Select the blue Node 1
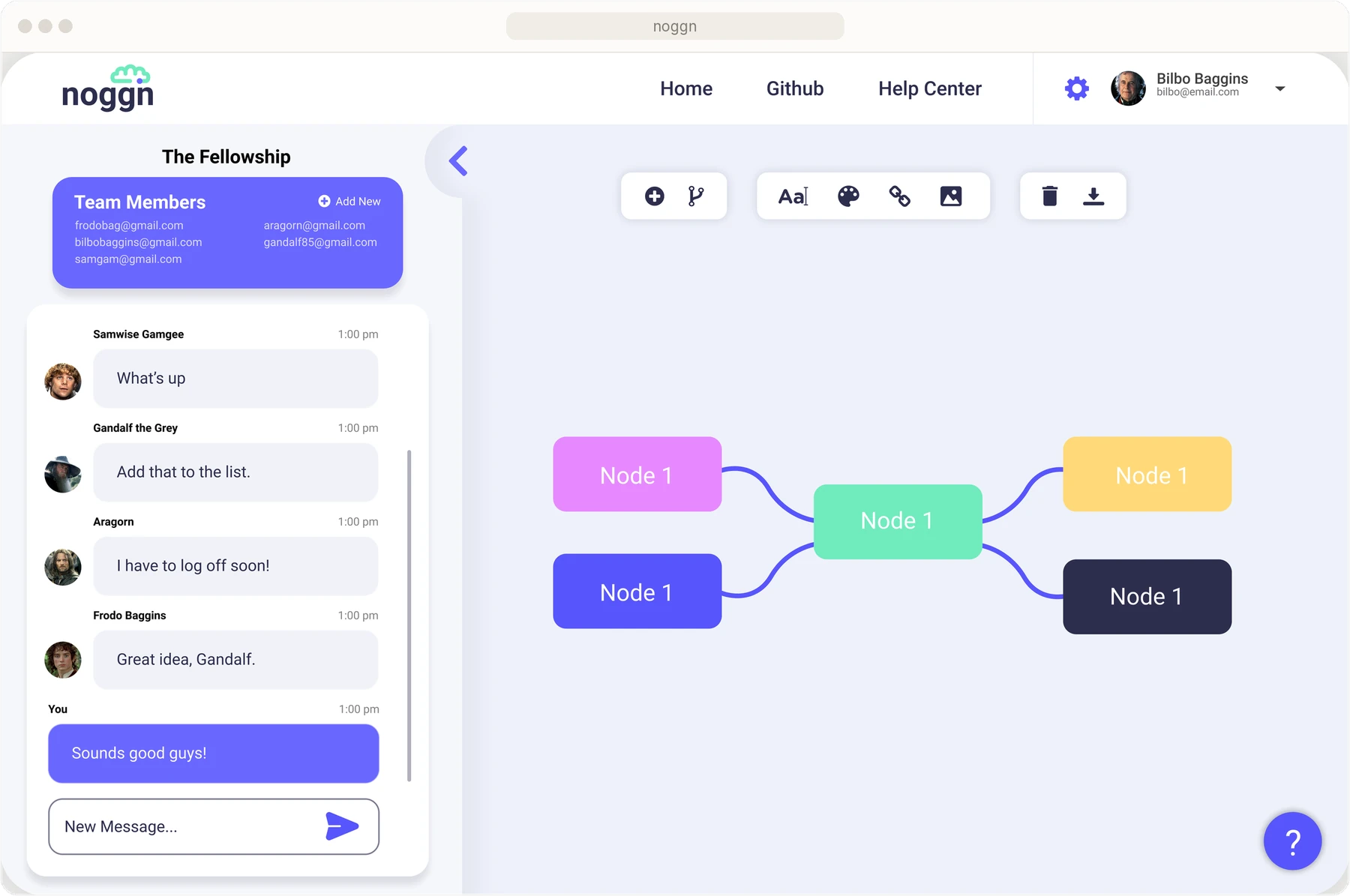The height and width of the screenshot is (896, 1350). point(637,592)
